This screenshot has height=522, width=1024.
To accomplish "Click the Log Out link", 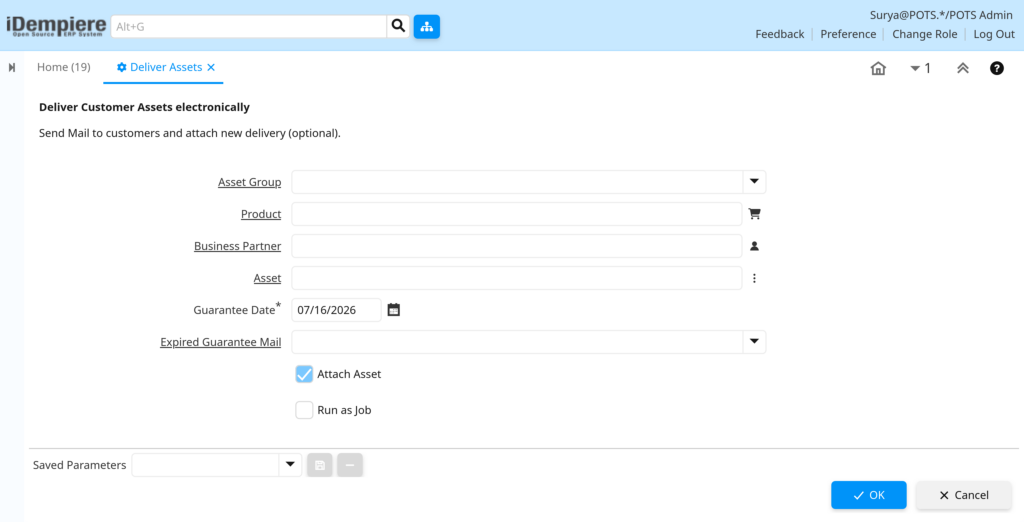I will click(994, 34).
